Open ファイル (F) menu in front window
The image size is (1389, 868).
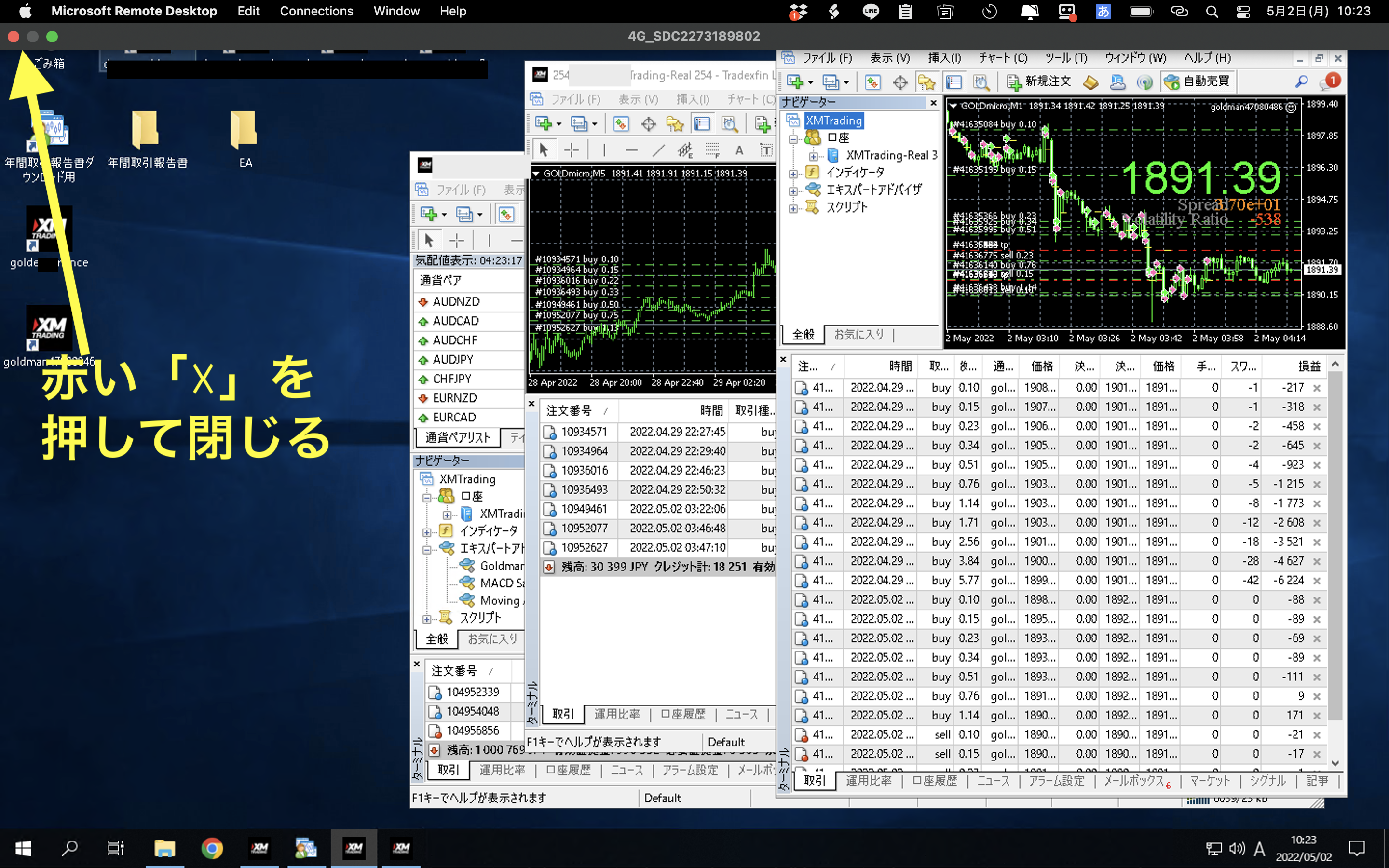click(827, 58)
